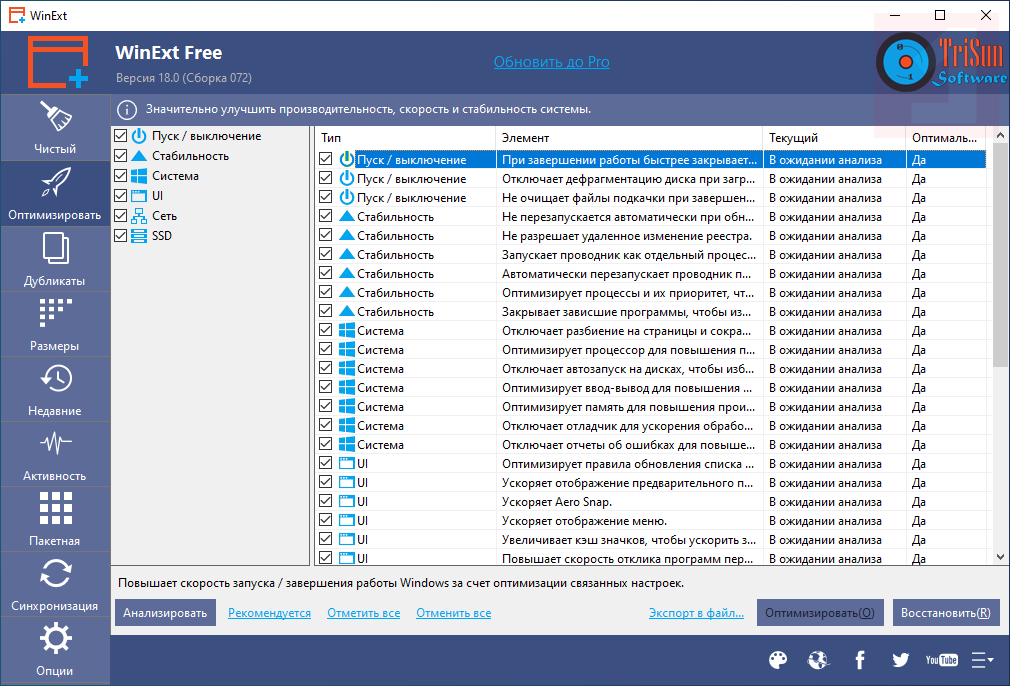The width and height of the screenshot is (1010, 686).
Task: Click the Анализировать button
Action: [165, 613]
